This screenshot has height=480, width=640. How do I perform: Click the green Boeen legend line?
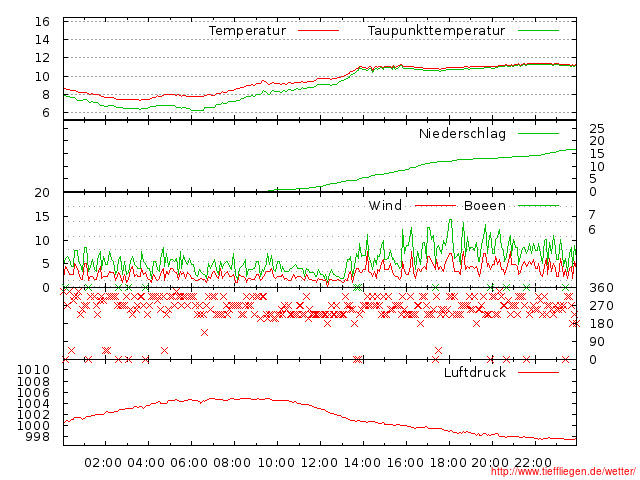(x=538, y=206)
